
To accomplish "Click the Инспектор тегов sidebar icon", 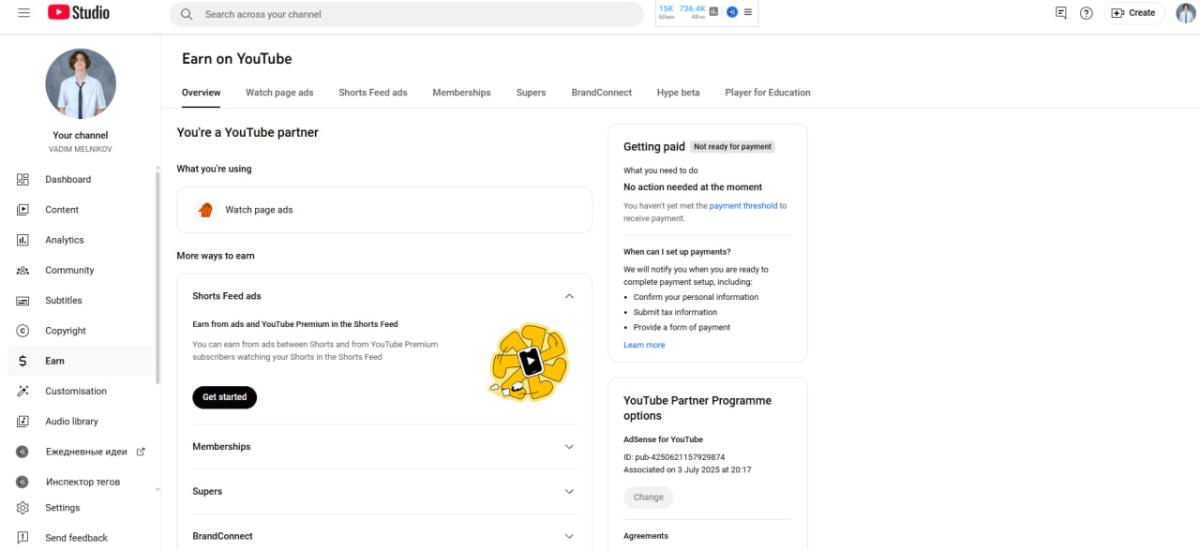I will [22, 482].
